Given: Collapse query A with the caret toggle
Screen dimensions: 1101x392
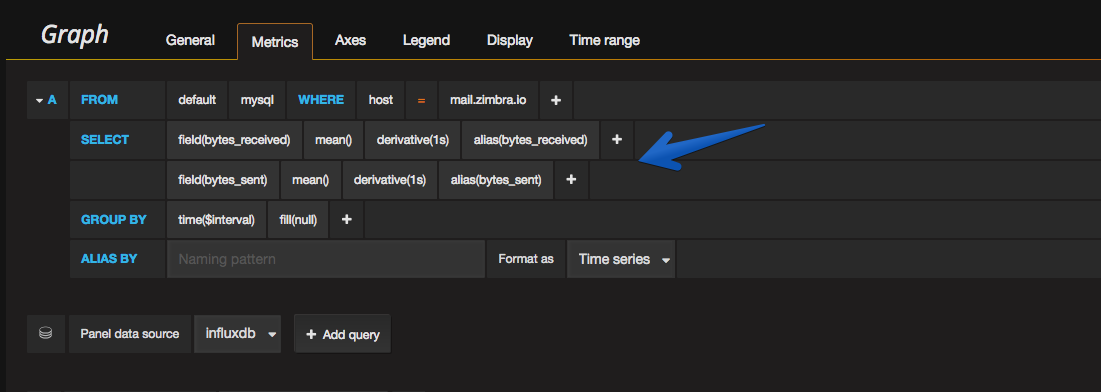Looking at the screenshot, I should tap(39, 100).
